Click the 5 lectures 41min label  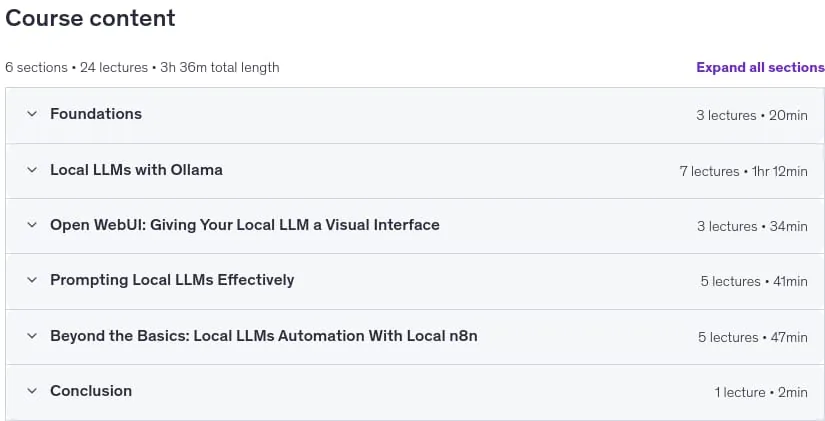tap(754, 282)
